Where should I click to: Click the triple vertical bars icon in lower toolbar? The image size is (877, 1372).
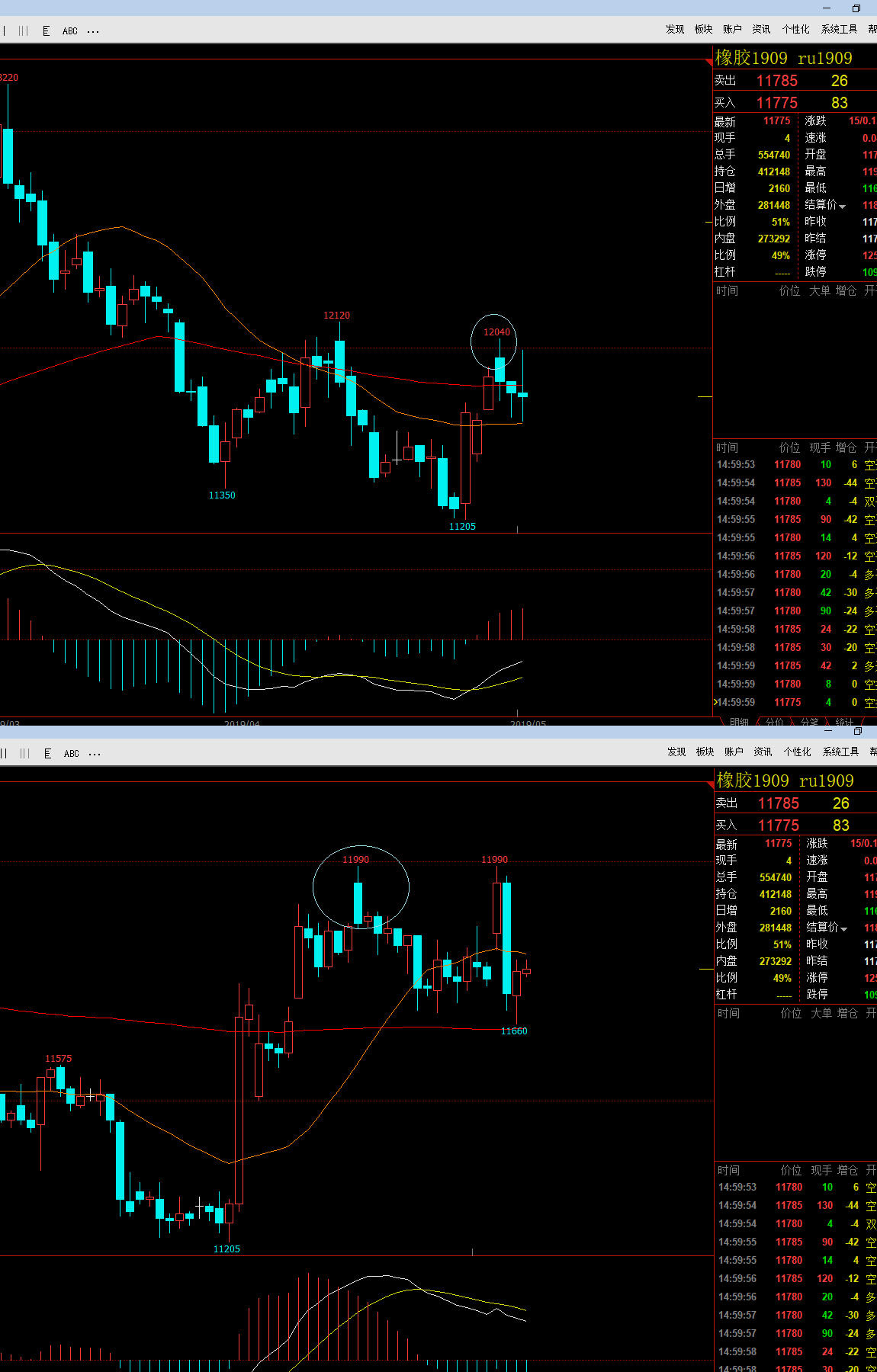pos(25,754)
